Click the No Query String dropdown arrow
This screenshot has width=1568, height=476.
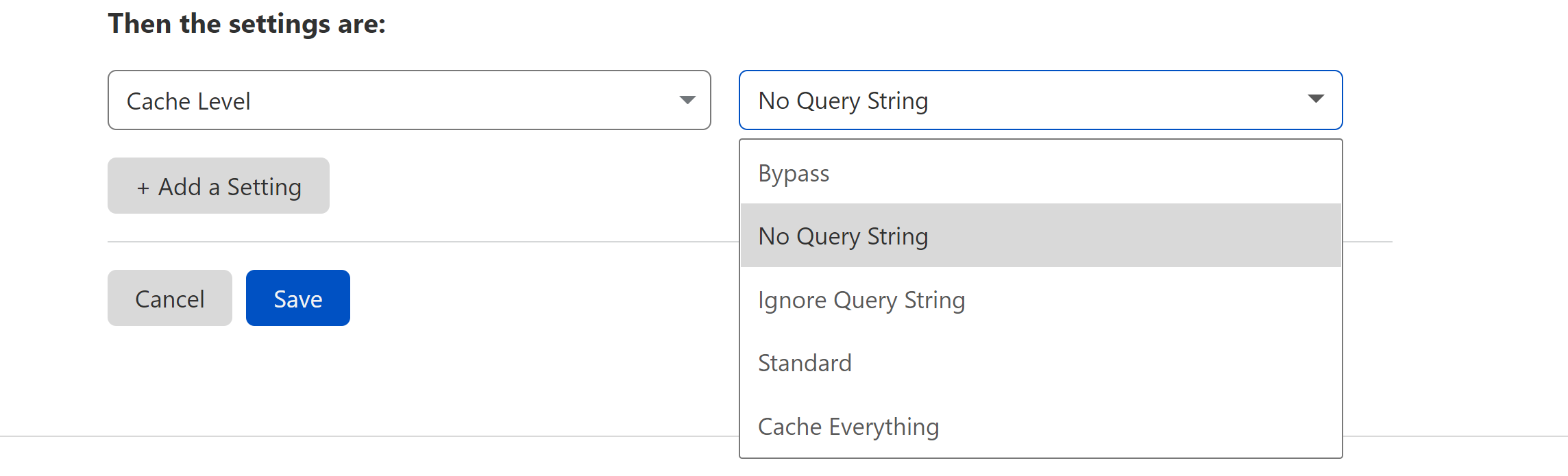coord(1315,99)
